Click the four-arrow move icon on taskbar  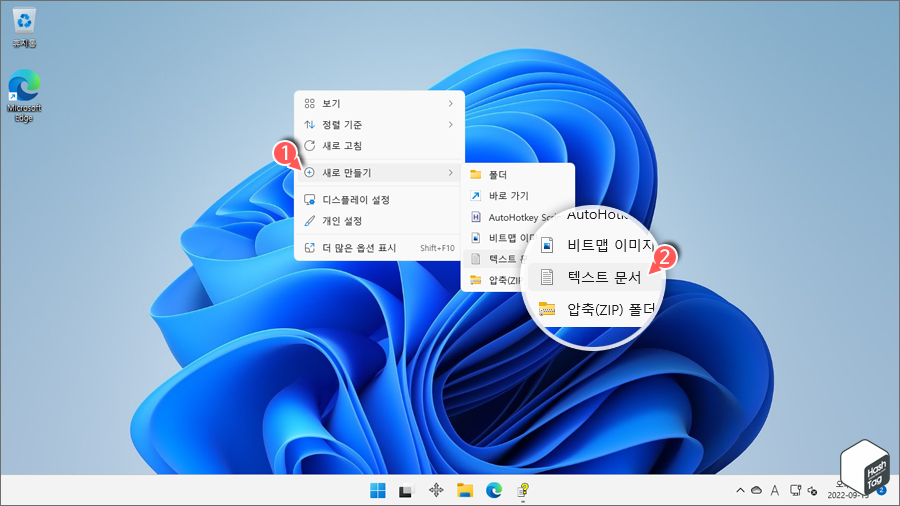pos(436,490)
